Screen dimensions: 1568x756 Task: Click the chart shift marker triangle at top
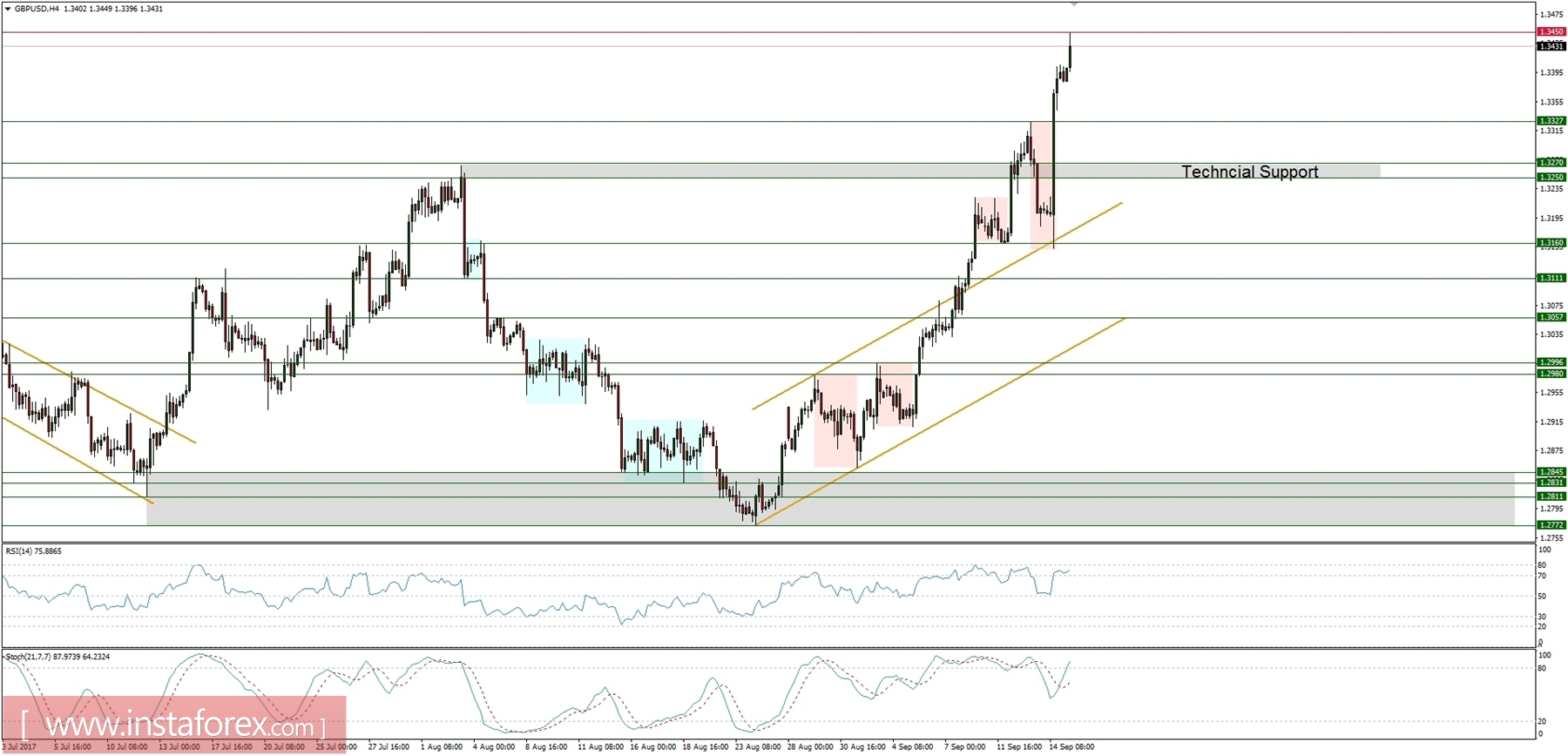(x=1074, y=4)
